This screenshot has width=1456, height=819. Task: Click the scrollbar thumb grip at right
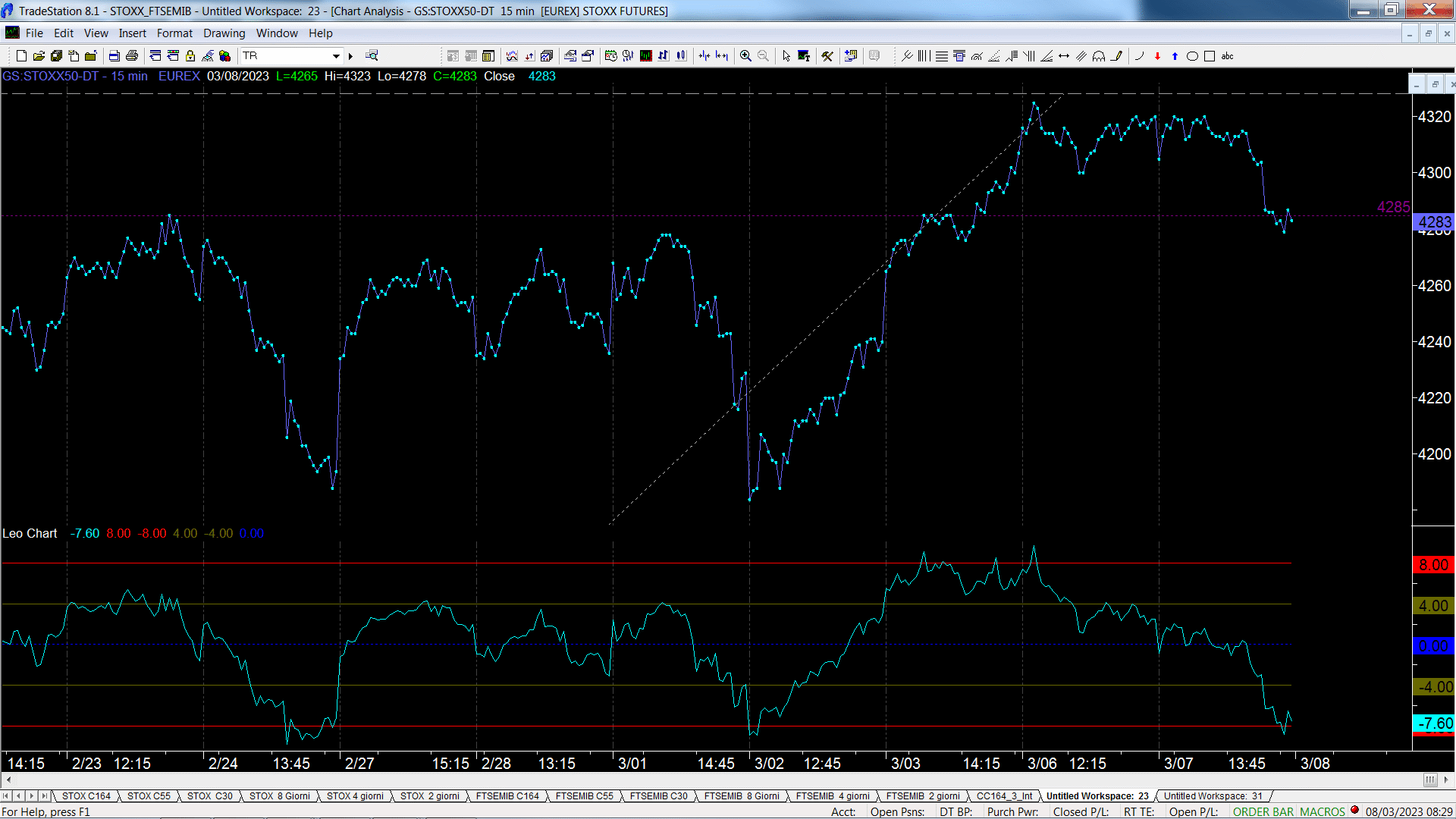point(1430,780)
